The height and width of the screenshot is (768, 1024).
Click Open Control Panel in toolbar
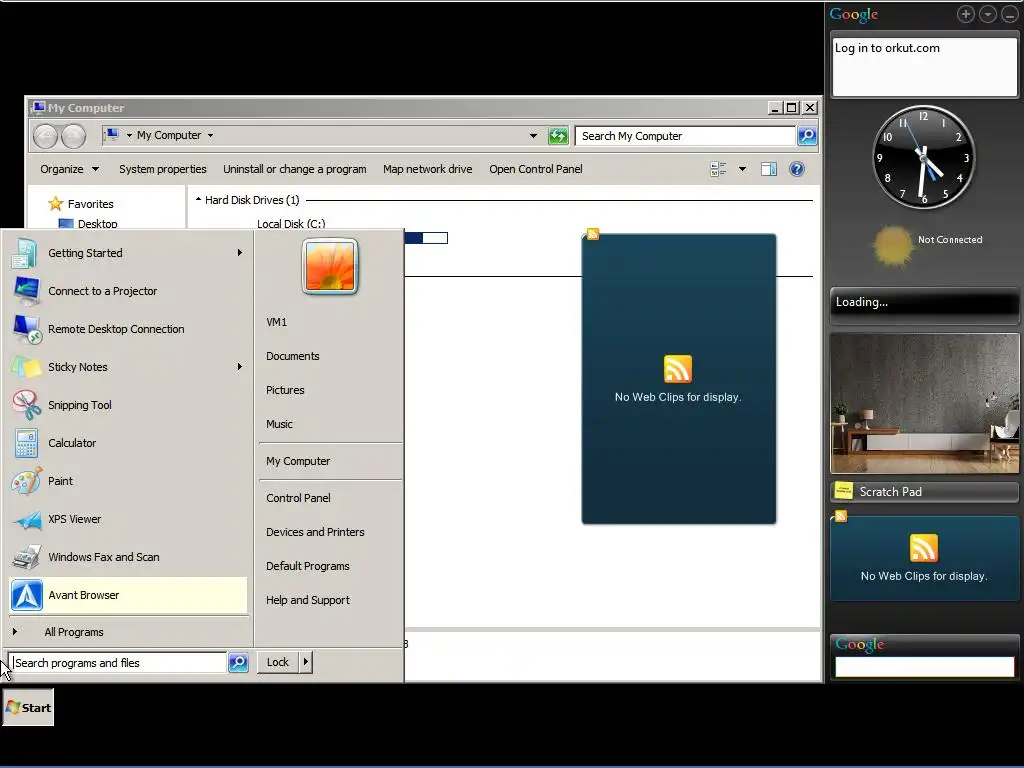[x=536, y=169]
